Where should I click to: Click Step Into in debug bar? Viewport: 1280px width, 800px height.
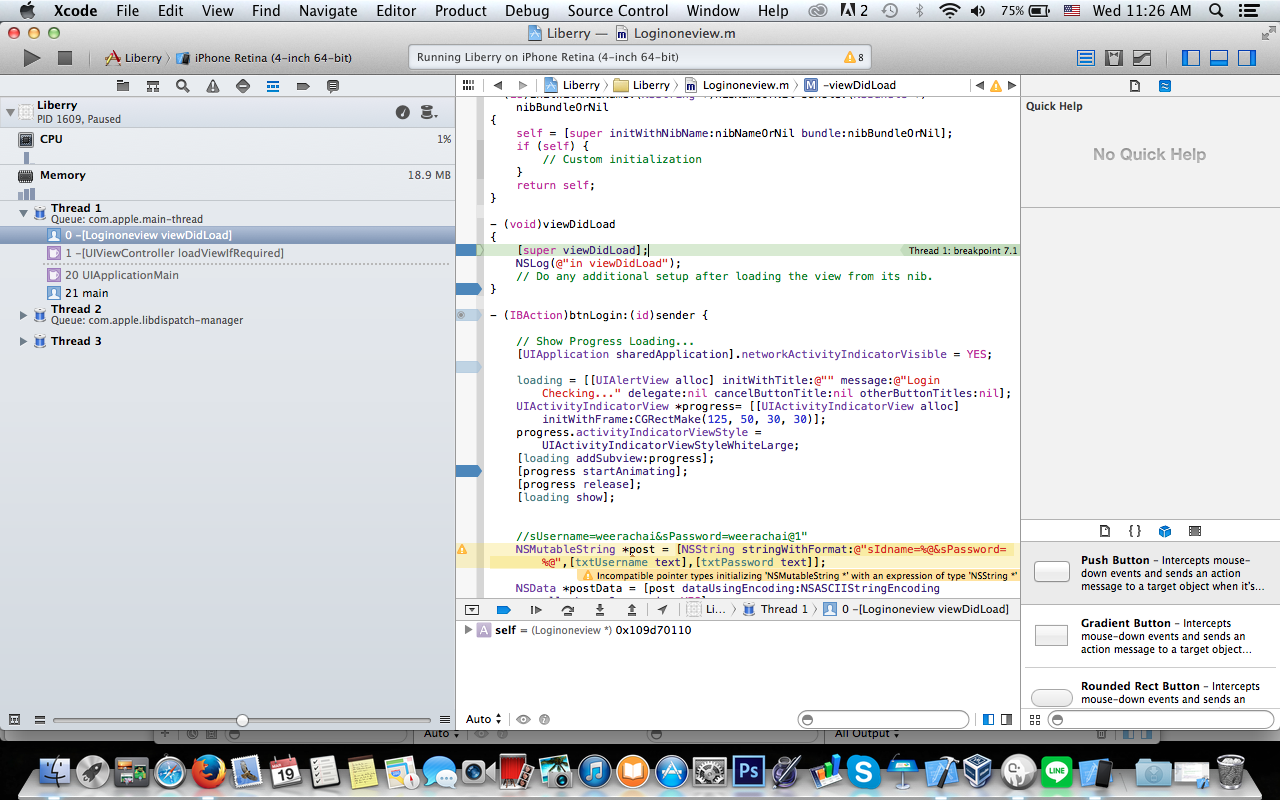tap(600, 609)
